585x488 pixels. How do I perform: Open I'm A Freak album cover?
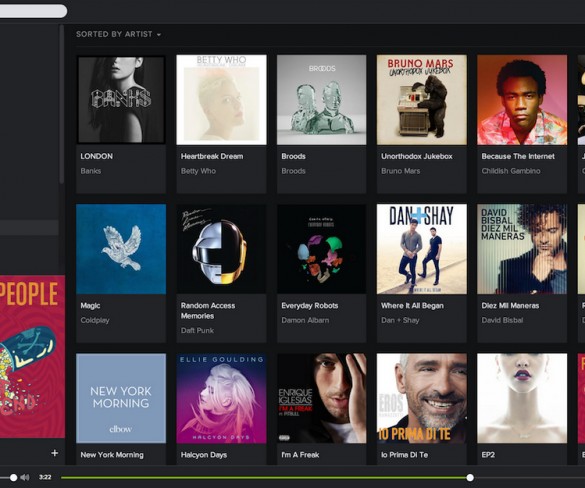click(x=322, y=398)
